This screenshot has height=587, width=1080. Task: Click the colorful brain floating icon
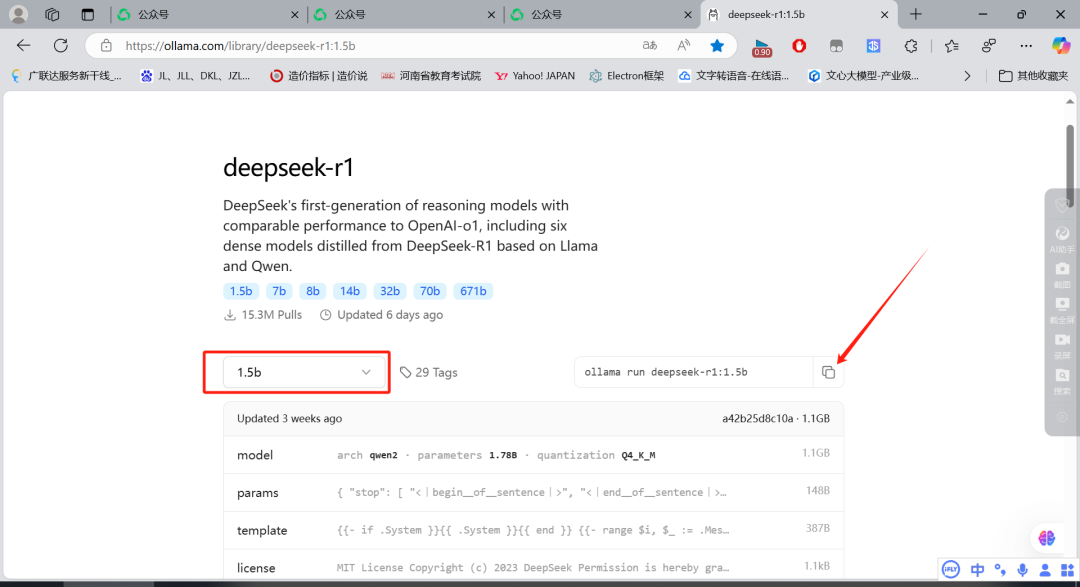click(1046, 537)
